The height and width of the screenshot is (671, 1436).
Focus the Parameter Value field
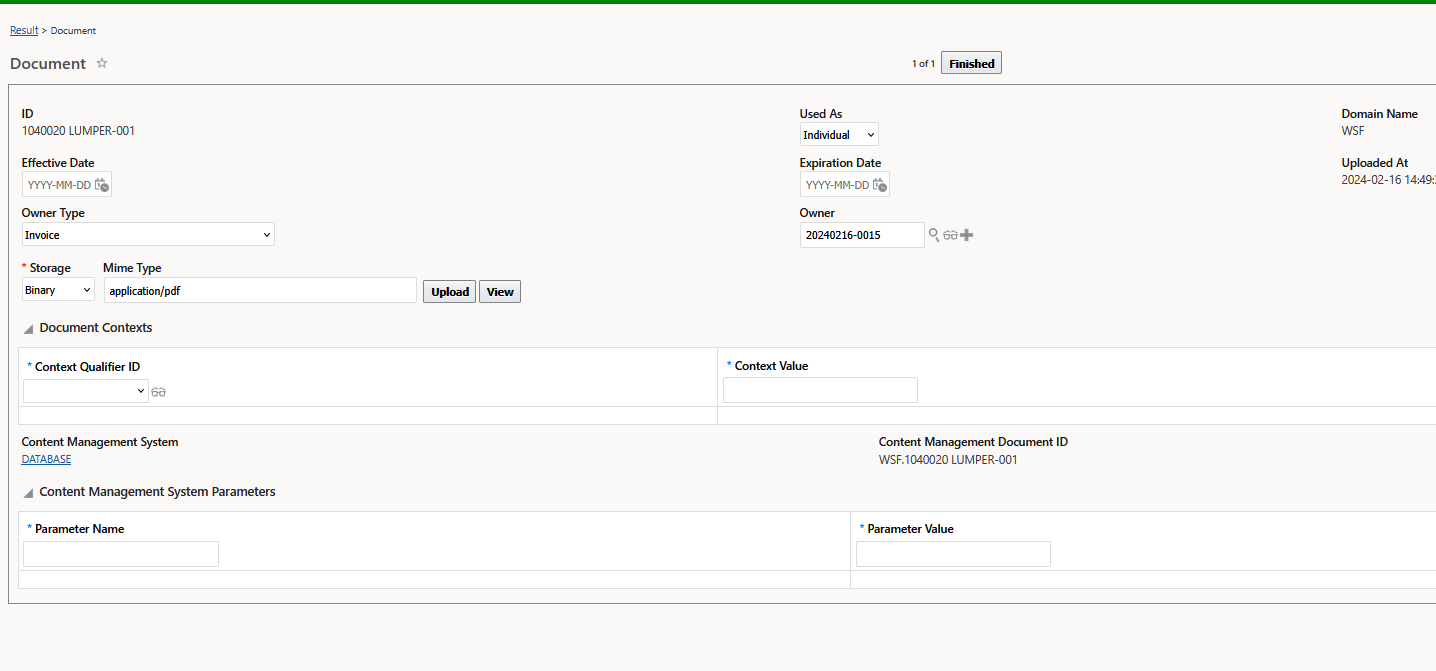(953, 554)
